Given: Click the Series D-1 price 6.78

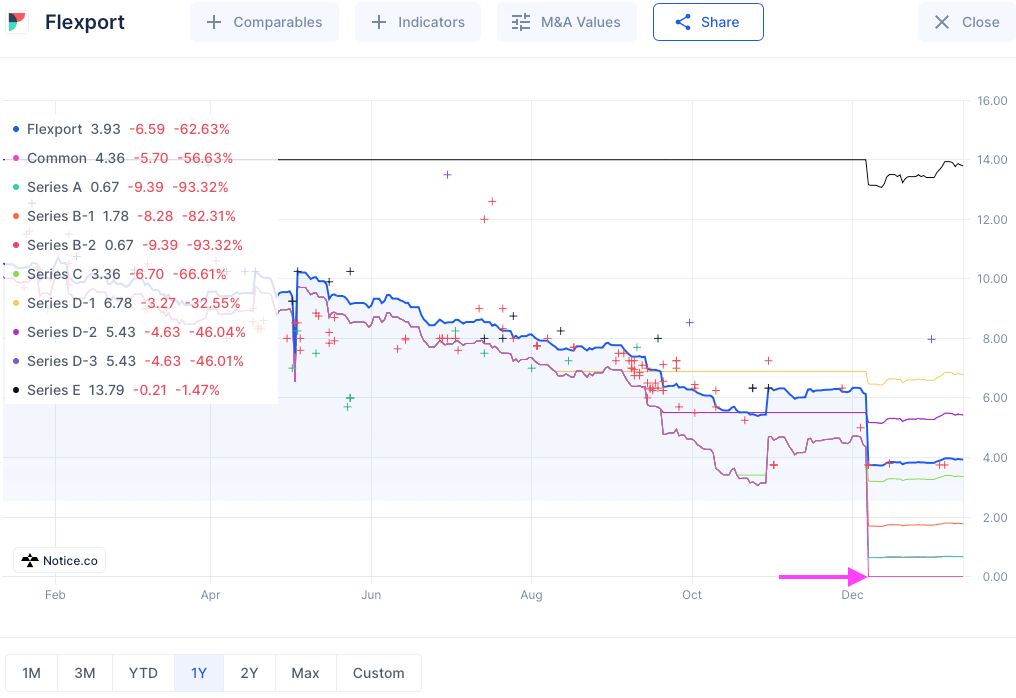Looking at the screenshot, I should pos(118,303).
